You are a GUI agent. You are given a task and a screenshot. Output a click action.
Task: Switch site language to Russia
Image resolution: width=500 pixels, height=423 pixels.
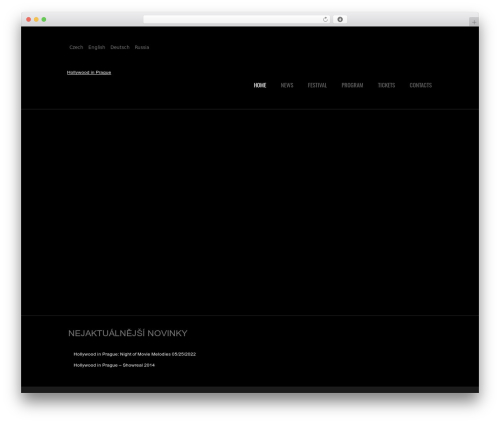[142, 47]
